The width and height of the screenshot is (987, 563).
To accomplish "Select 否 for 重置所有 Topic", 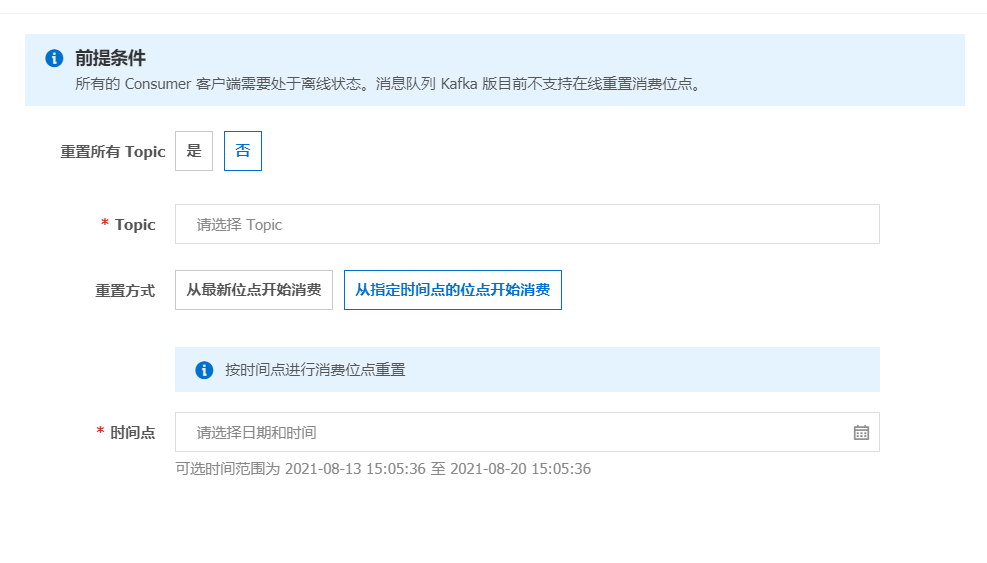I will [x=243, y=151].
